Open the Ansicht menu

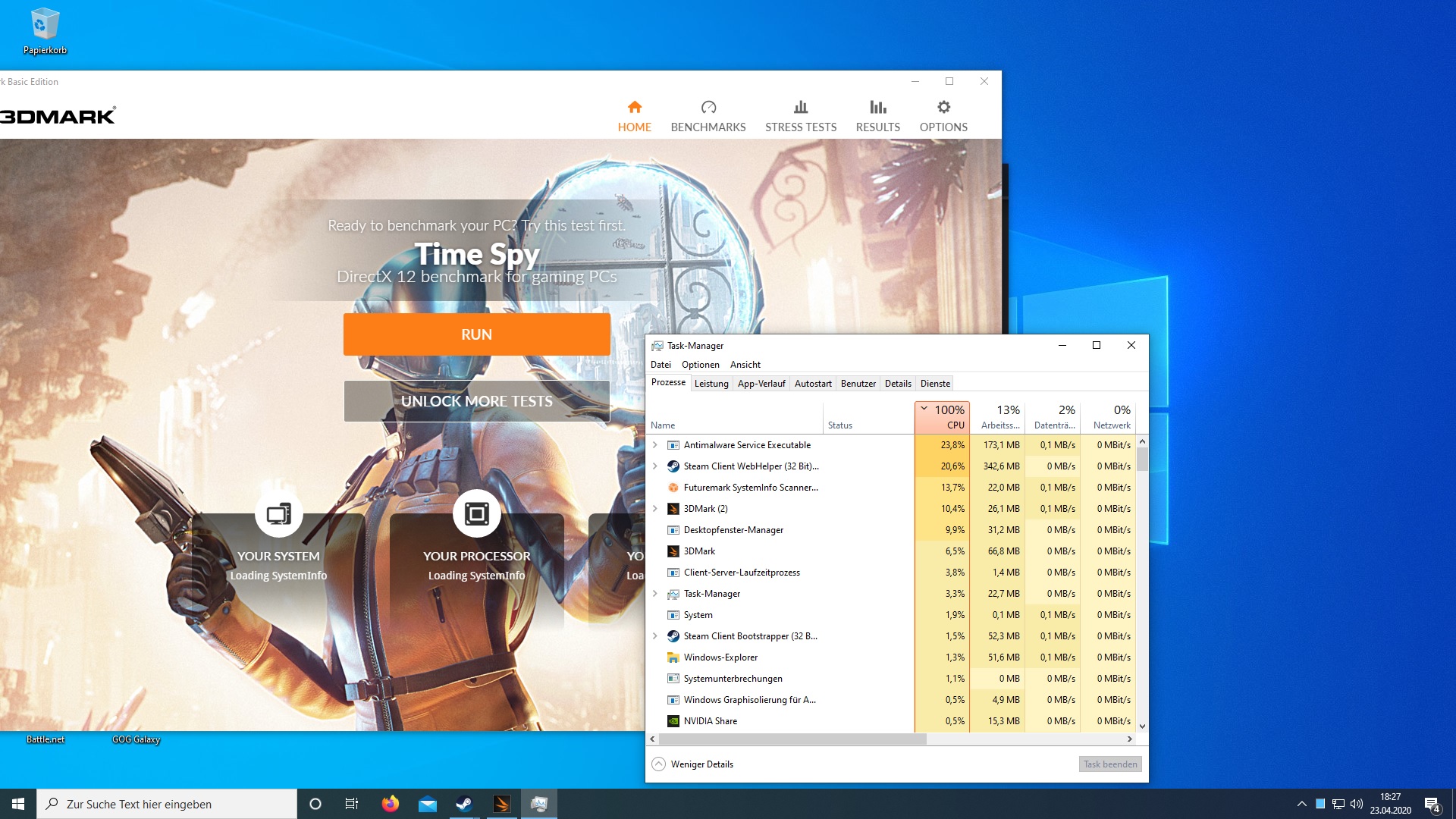(x=745, y=365)
